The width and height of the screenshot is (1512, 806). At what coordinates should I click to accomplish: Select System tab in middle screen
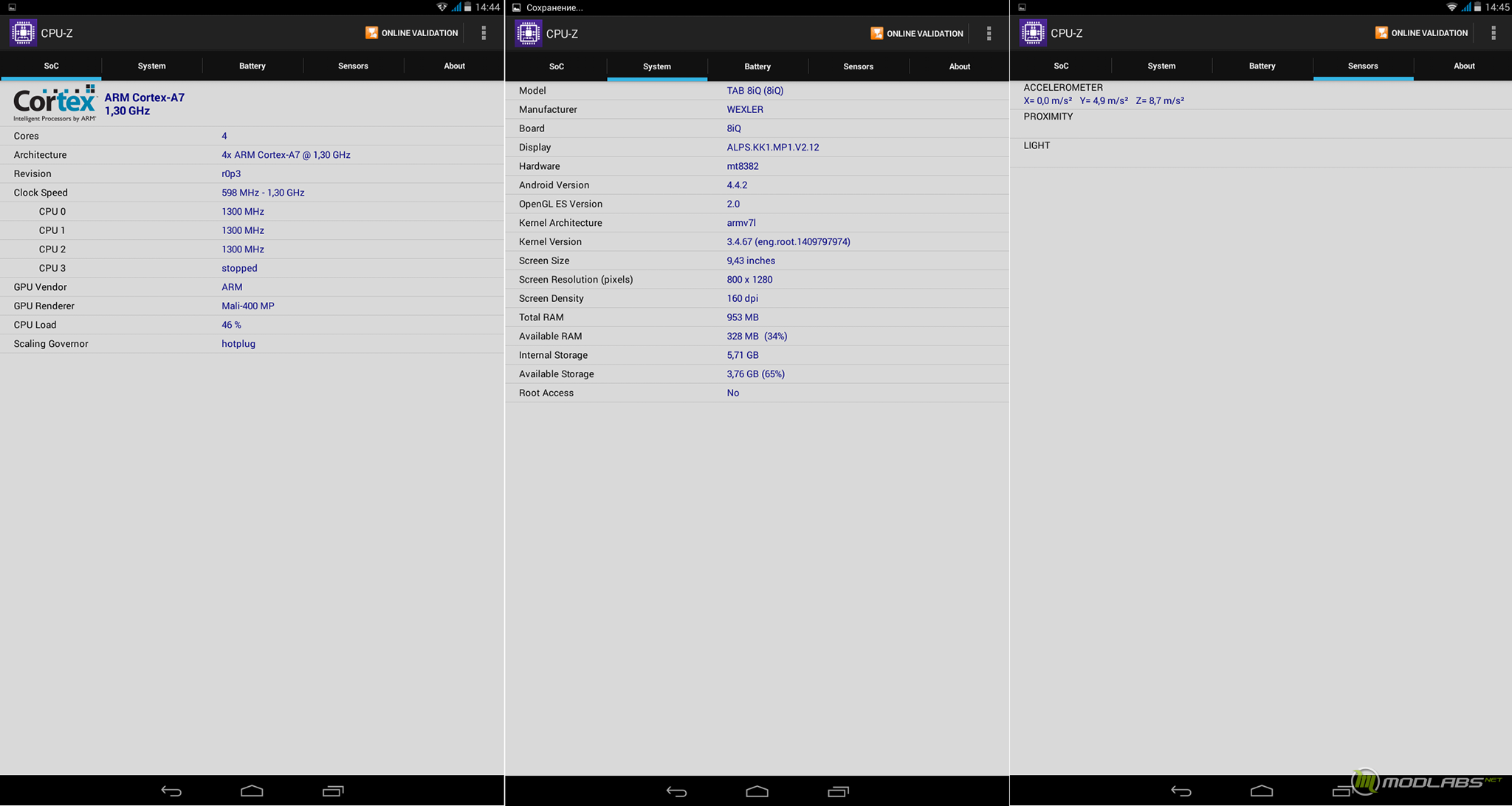point(657,66)
